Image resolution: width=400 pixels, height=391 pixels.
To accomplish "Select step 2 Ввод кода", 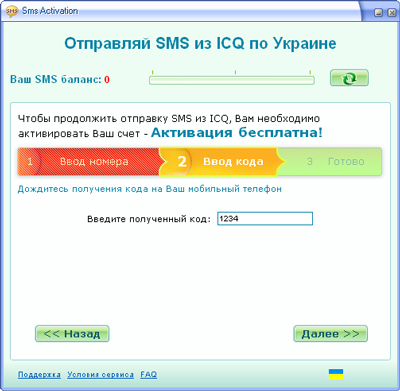I will pyautogui.click(x=222, y=162).
